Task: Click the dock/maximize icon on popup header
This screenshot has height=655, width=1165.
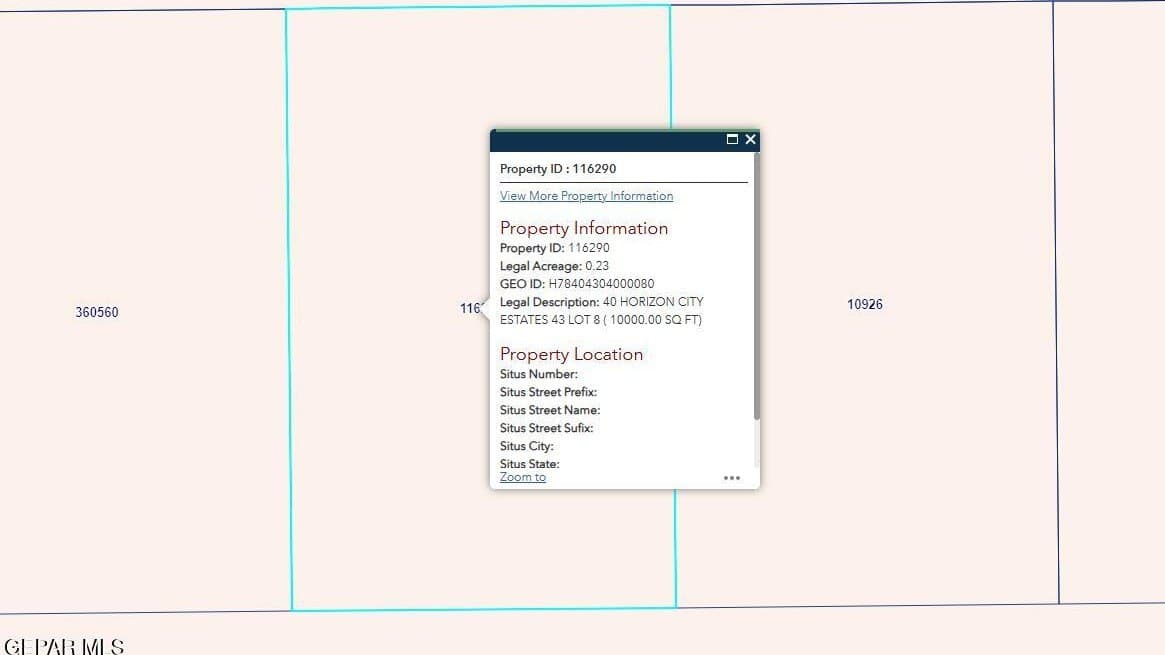Action: (731, 140)
